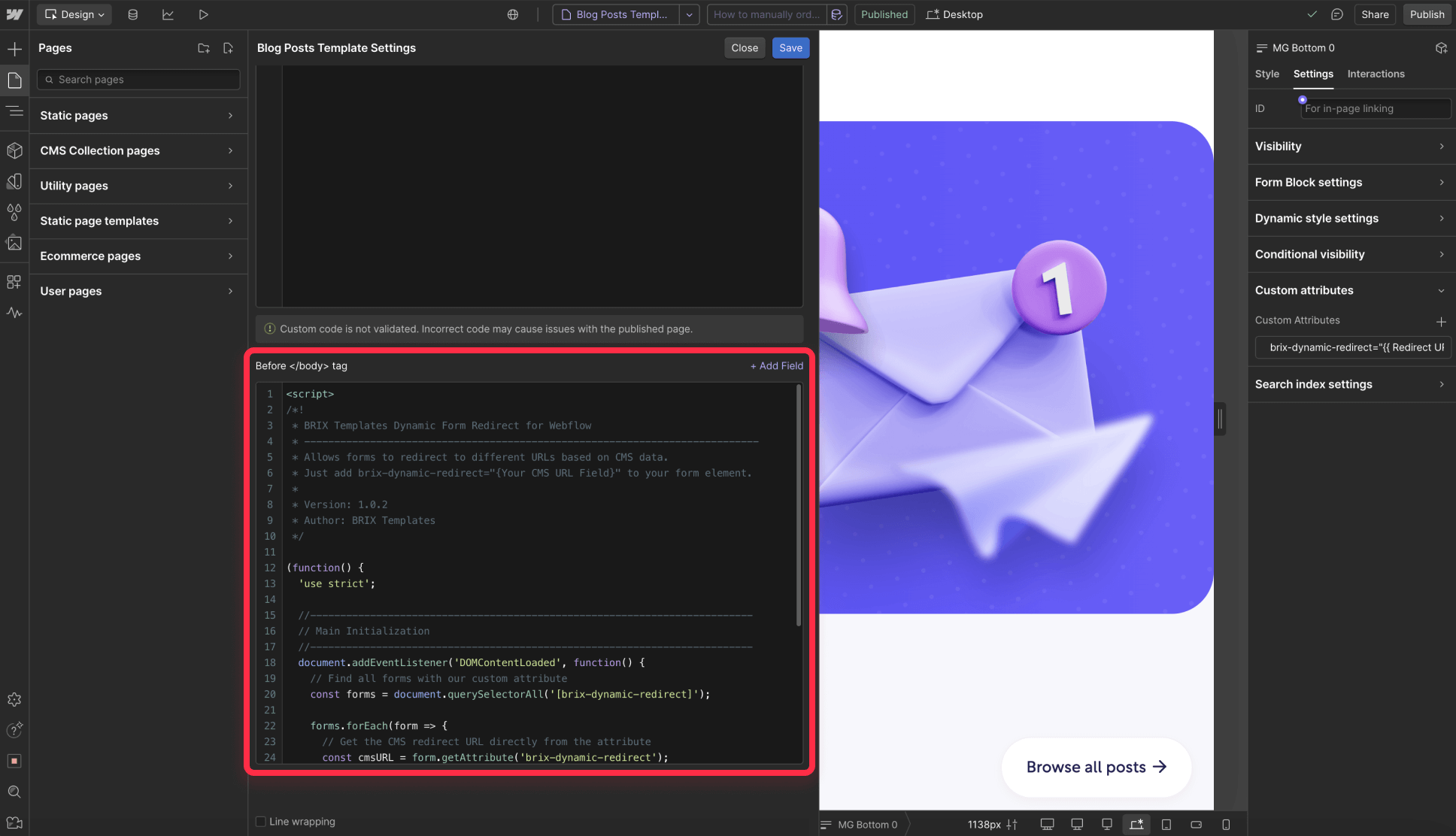Click the Close button in template settings
Image resolution: width=1456 pixels, height=836 pixels.
pos(745,48)
